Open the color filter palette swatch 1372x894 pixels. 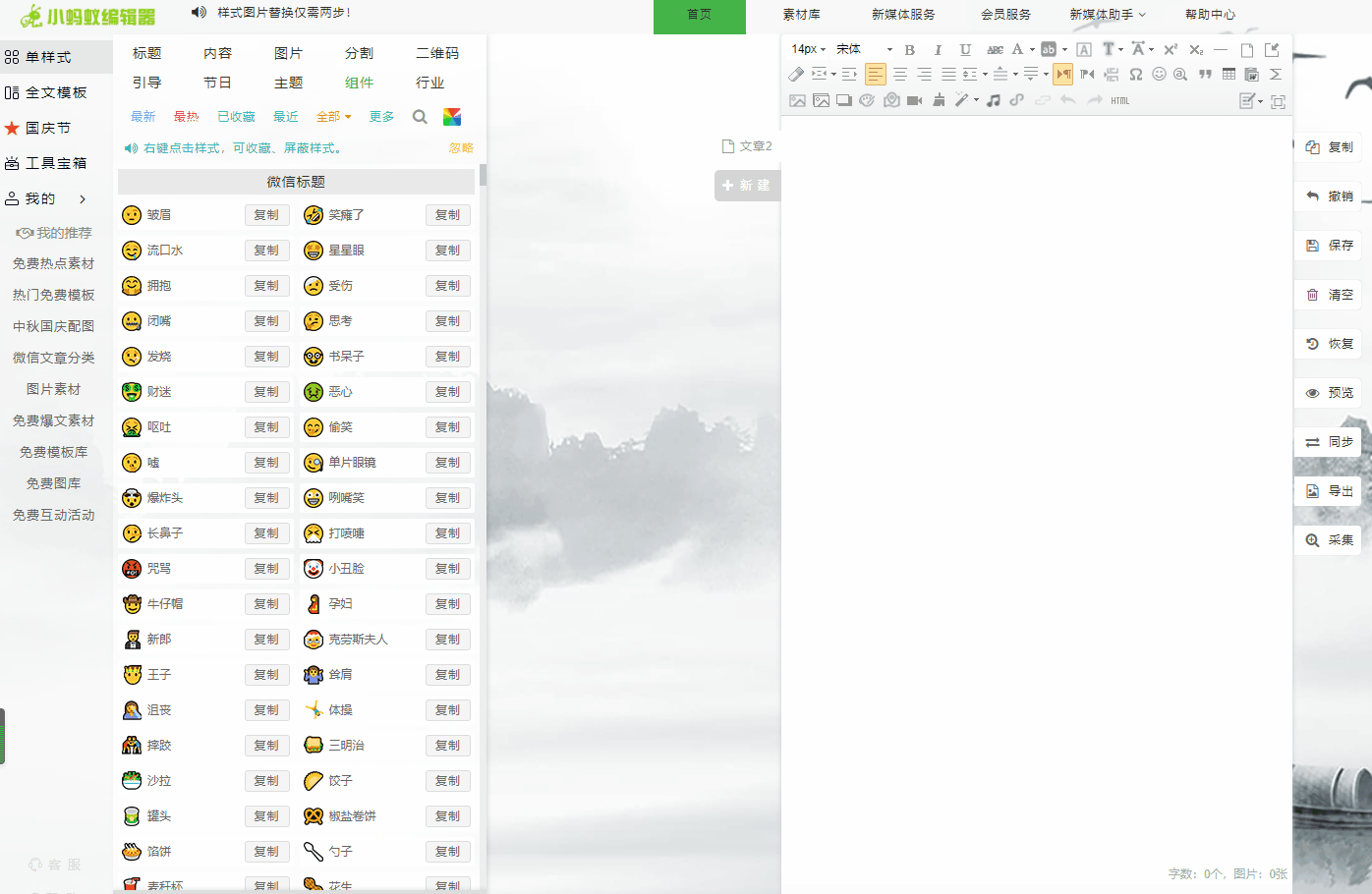coord(452,117)
